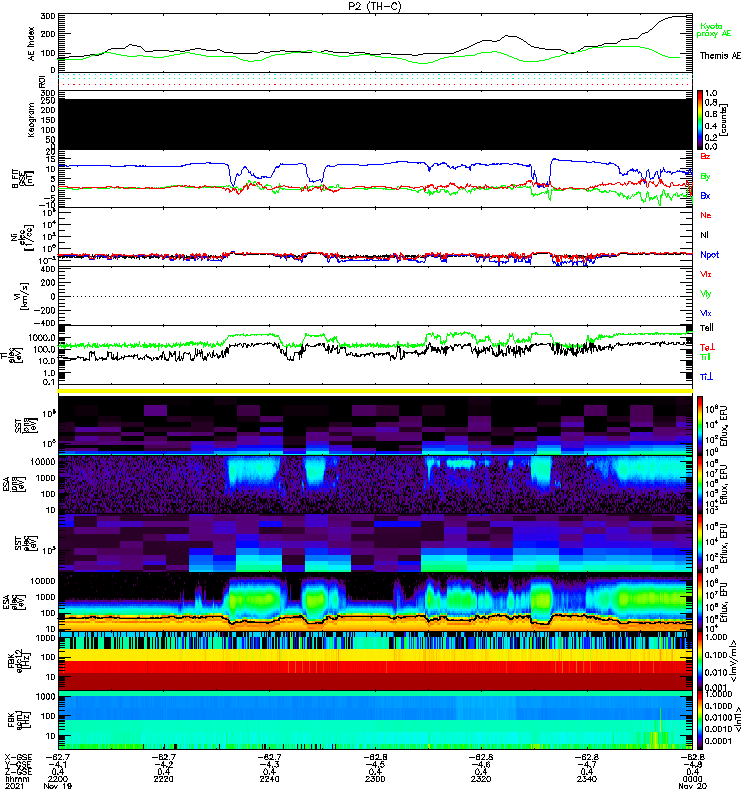Click the plot title P2 (TH-C)
This screenshot has width=750, height=800.
coord(375,6)
